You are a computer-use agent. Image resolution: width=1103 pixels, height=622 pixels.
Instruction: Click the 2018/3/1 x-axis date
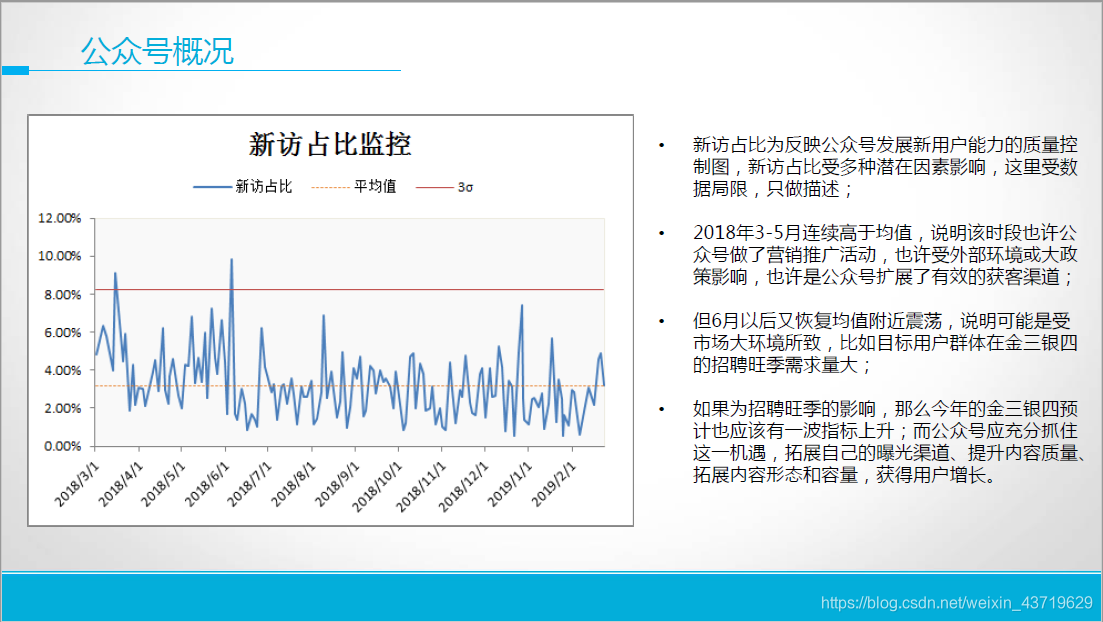tap(77, 484)
